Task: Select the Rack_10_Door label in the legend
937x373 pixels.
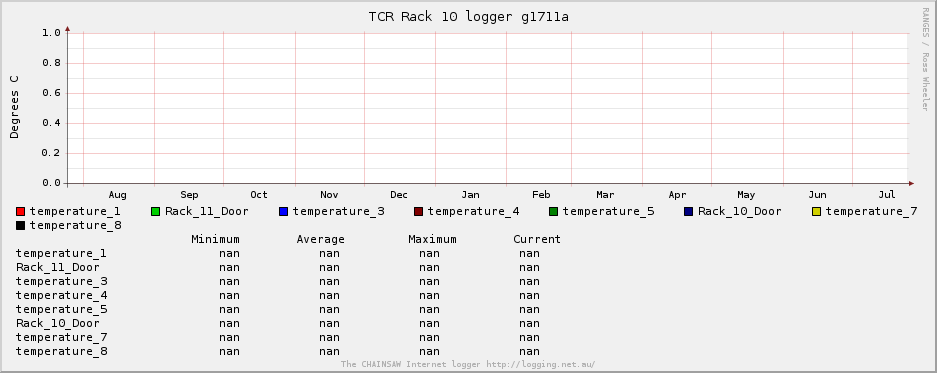Action: (x=740, y=211)
